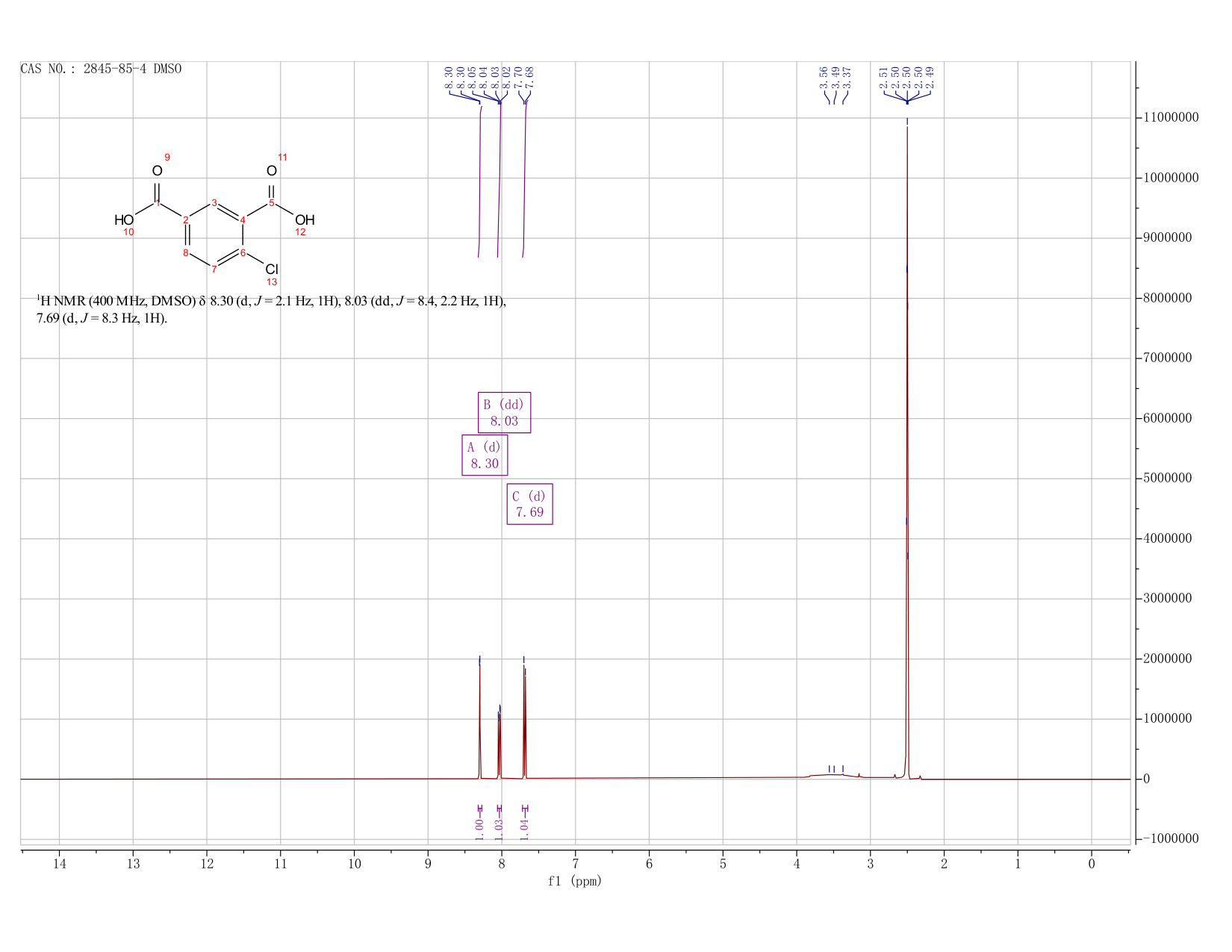Click the 1H NMR multiplet report text
This screenshot has width=1232, height=952.
[x=272, y=310]
